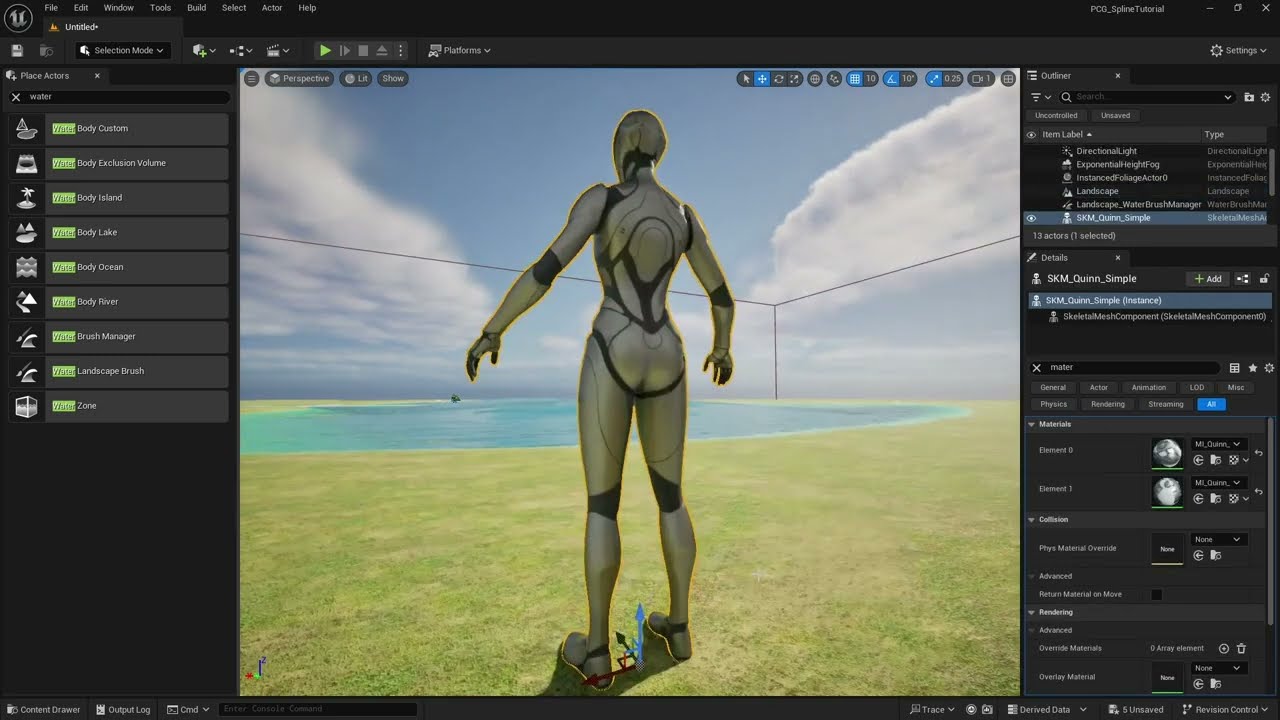Activate the Translate move tool in viewport
The height and width of the screenshot is (720, 1280).
click(x=762, y=78)
